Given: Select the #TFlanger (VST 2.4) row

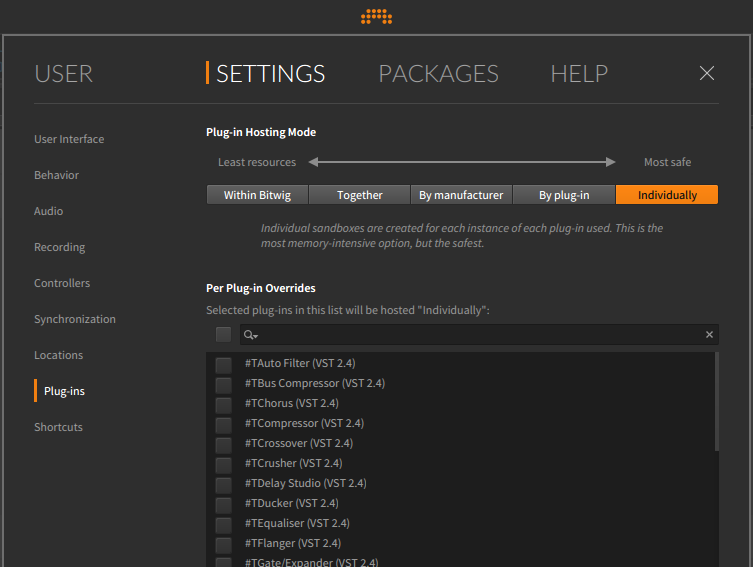Looking at the screenshot, I should click(460, 543).
